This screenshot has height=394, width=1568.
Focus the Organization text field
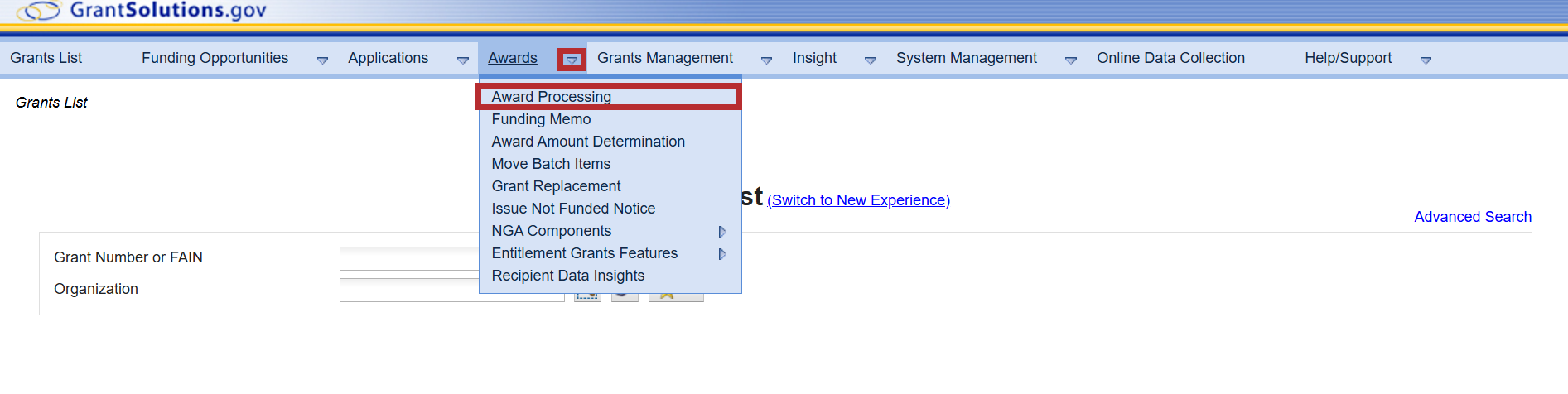(408, 291)
